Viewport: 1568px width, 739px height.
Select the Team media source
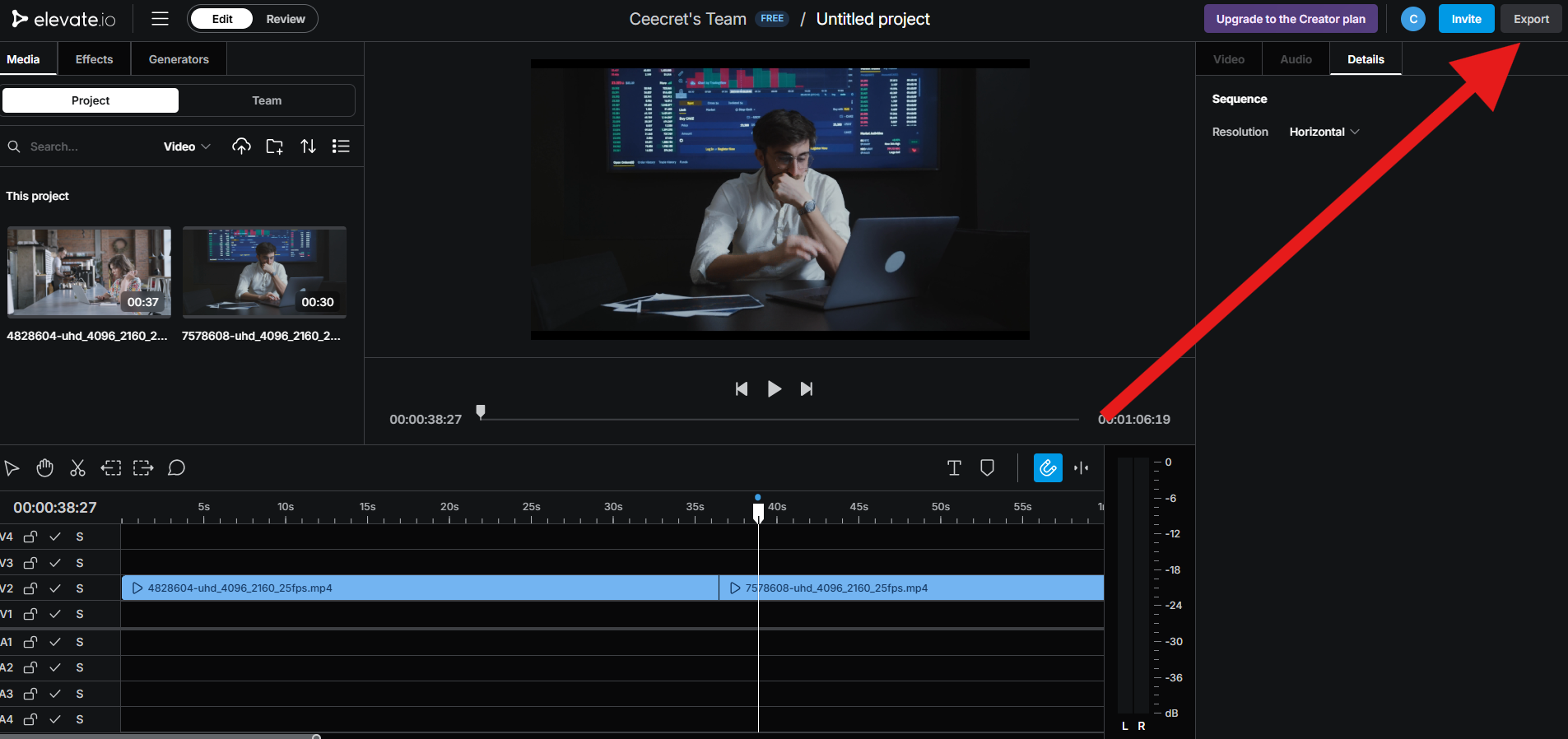[x=267, y=100]
